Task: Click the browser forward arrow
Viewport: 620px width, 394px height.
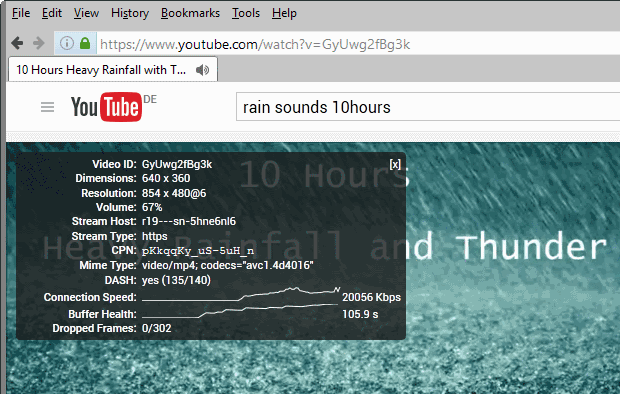Action: pyautogui.click(x=39, y=43)
